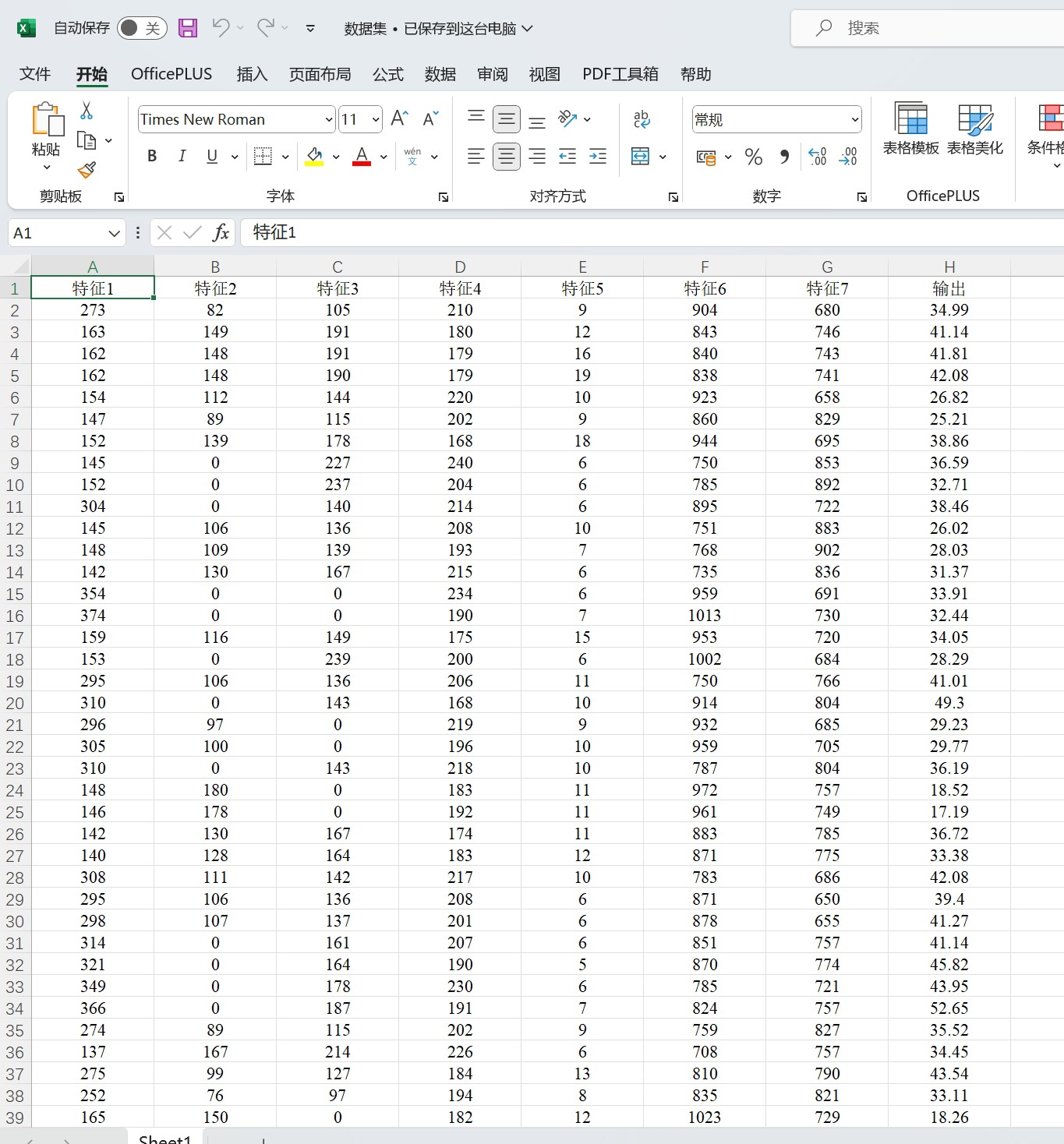Image resolution: width=1064 pixels, height=1144 pixels.
Task: Click the phonetic guide wén icon
Action: pos(412,156)
